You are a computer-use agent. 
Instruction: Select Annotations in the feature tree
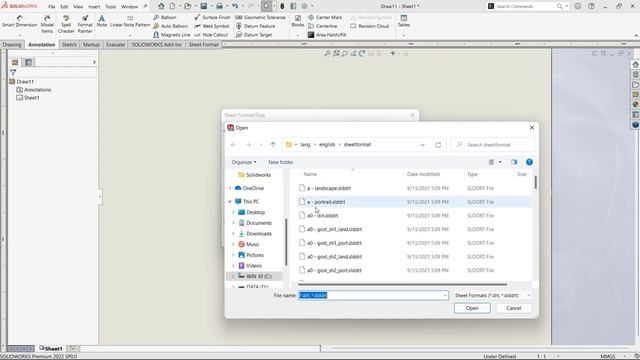pos(34,89)
